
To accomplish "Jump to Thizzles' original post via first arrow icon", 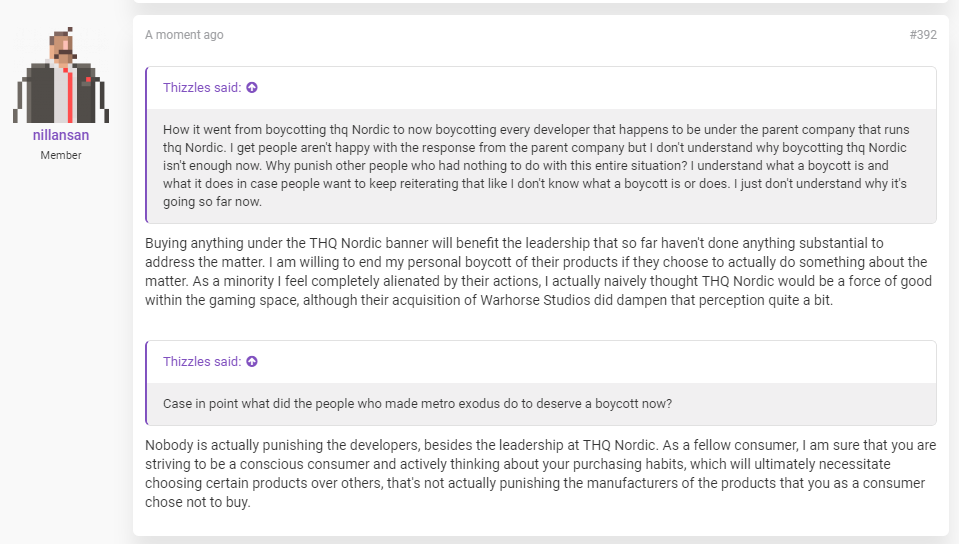I will point(252,88).
